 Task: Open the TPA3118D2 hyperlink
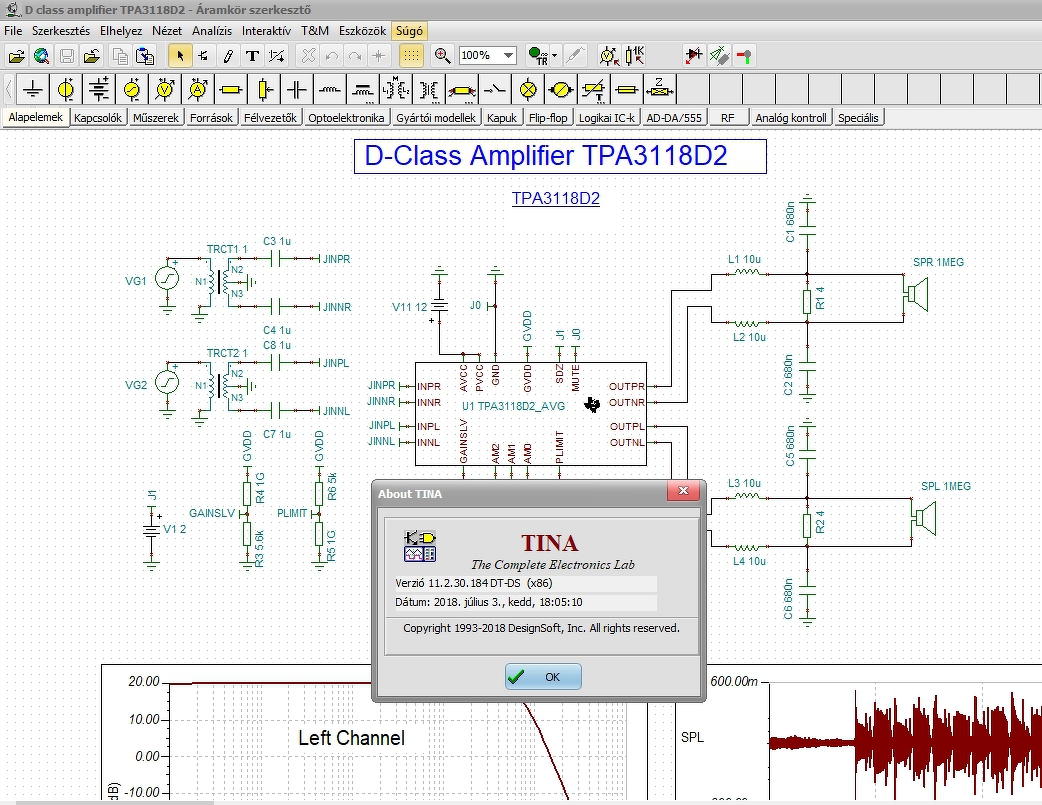click(x=556, y=198)
